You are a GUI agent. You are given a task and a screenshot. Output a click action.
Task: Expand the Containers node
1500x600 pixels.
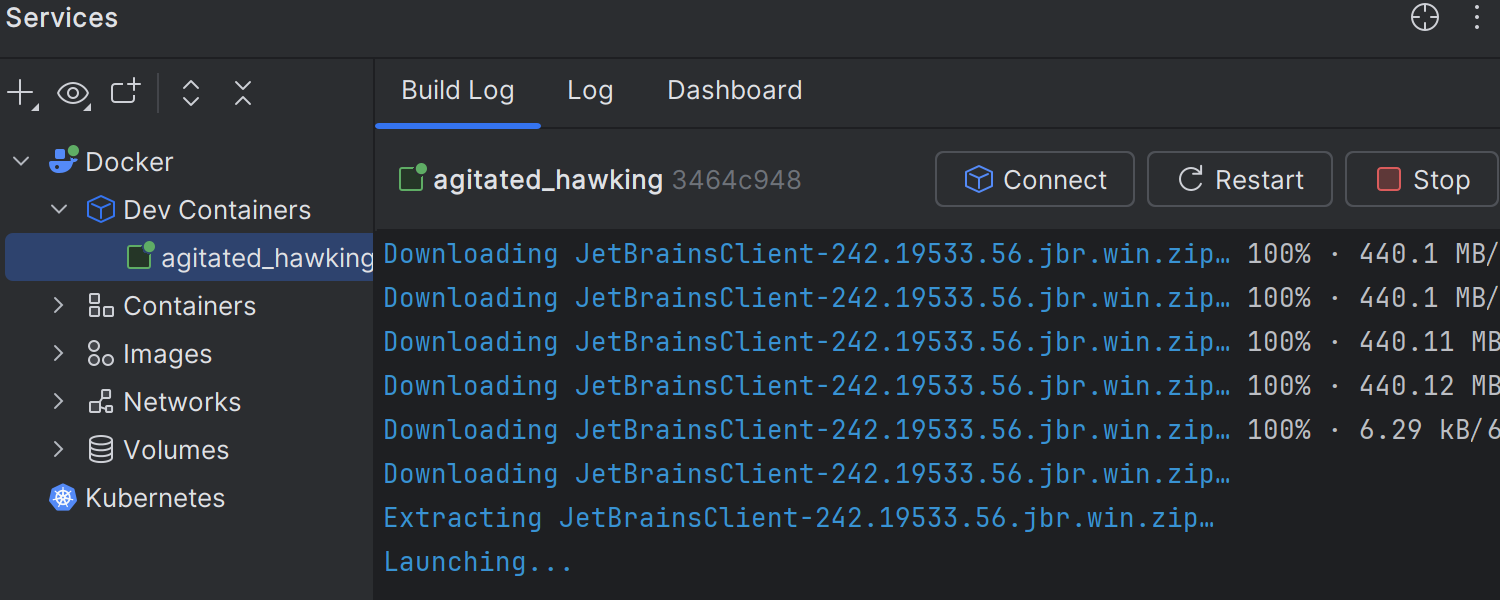pos(59,305)
